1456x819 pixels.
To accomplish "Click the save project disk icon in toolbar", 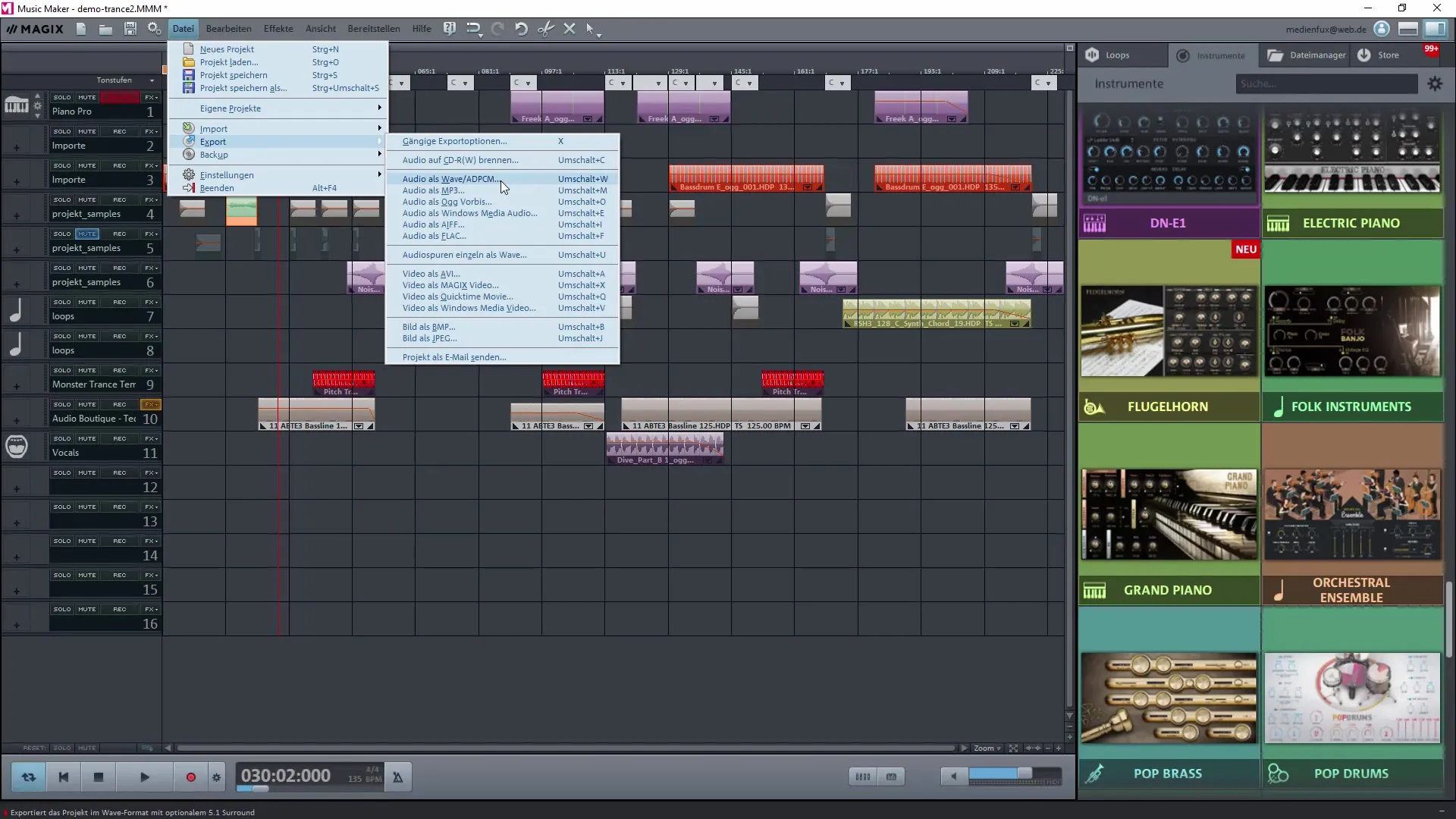I will pos(130,29).
